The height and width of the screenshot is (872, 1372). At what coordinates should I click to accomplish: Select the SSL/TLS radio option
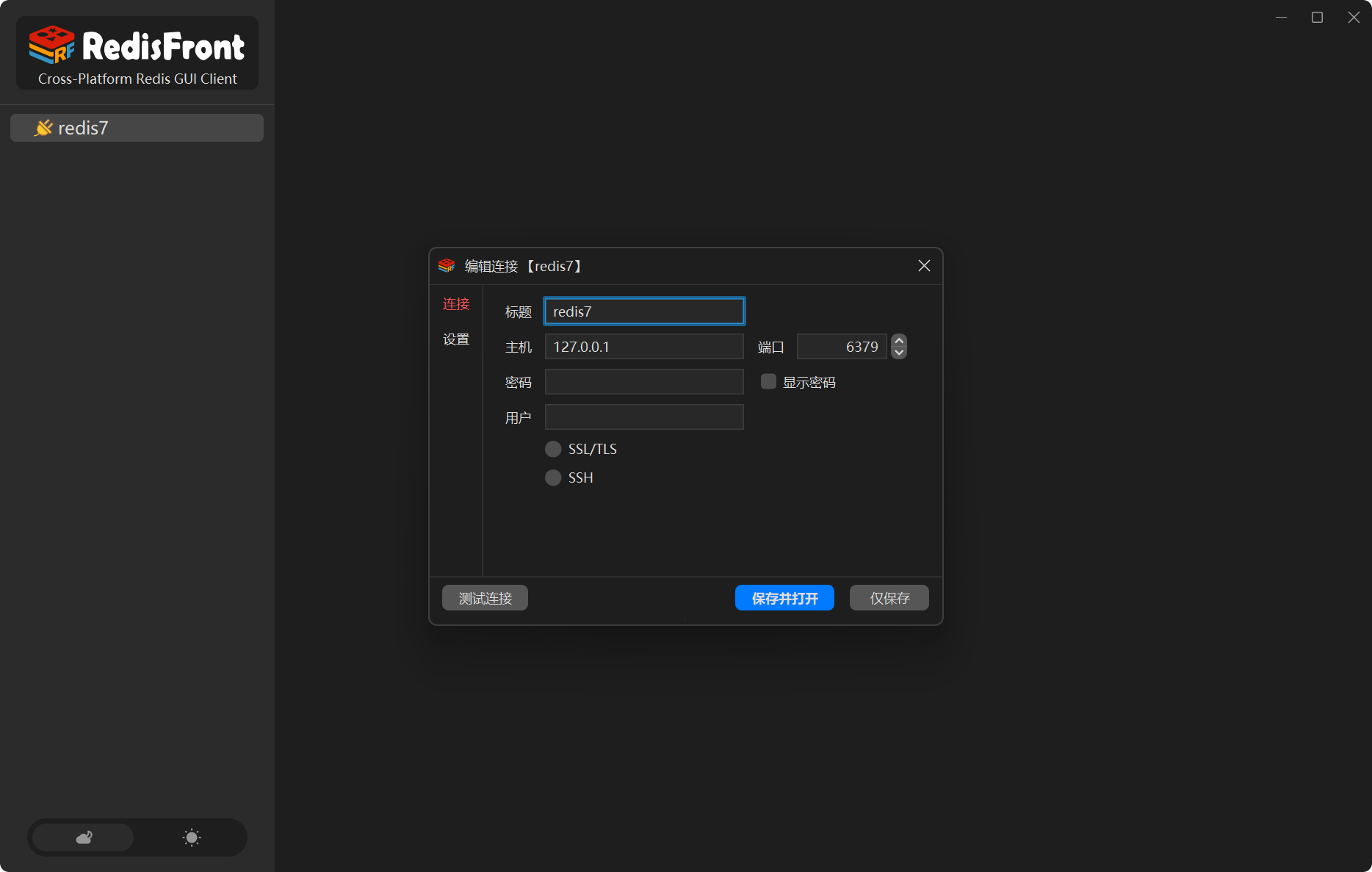tap(553, 449)
